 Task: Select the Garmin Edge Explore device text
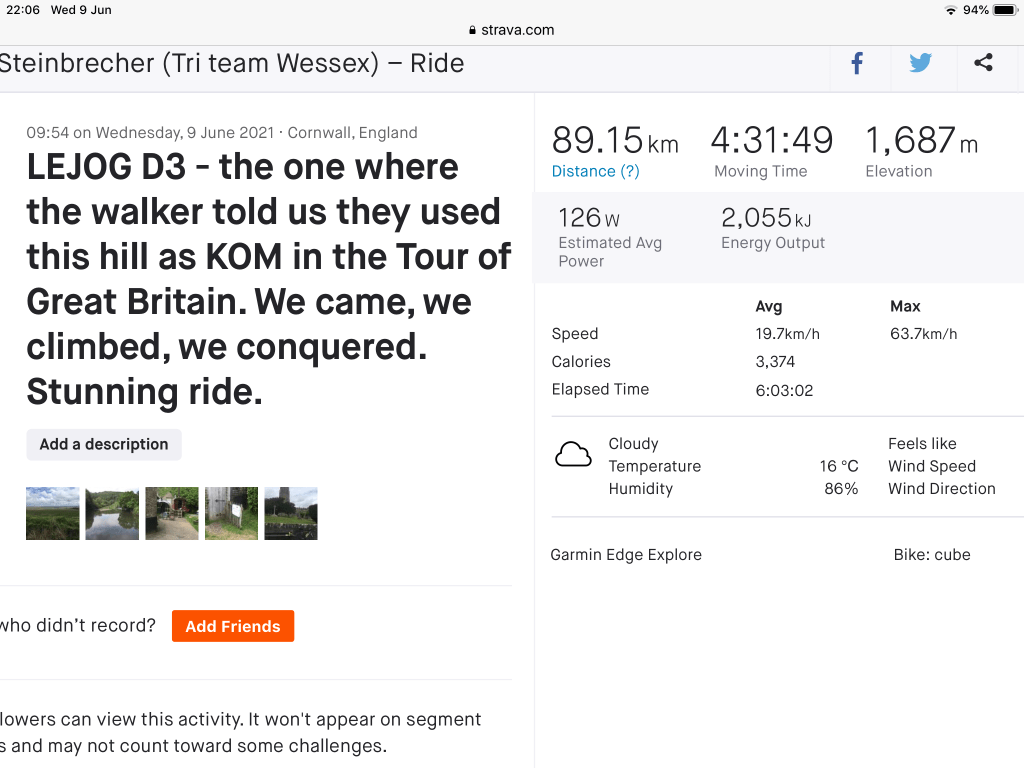626,555
